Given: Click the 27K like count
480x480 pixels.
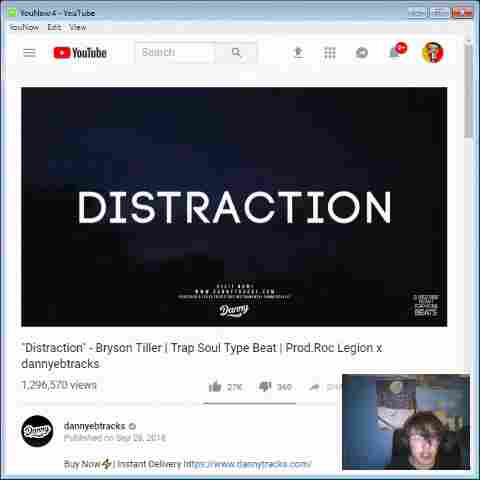Looking at the screenshot, I should pyautogui.click(x=234, y=387).
